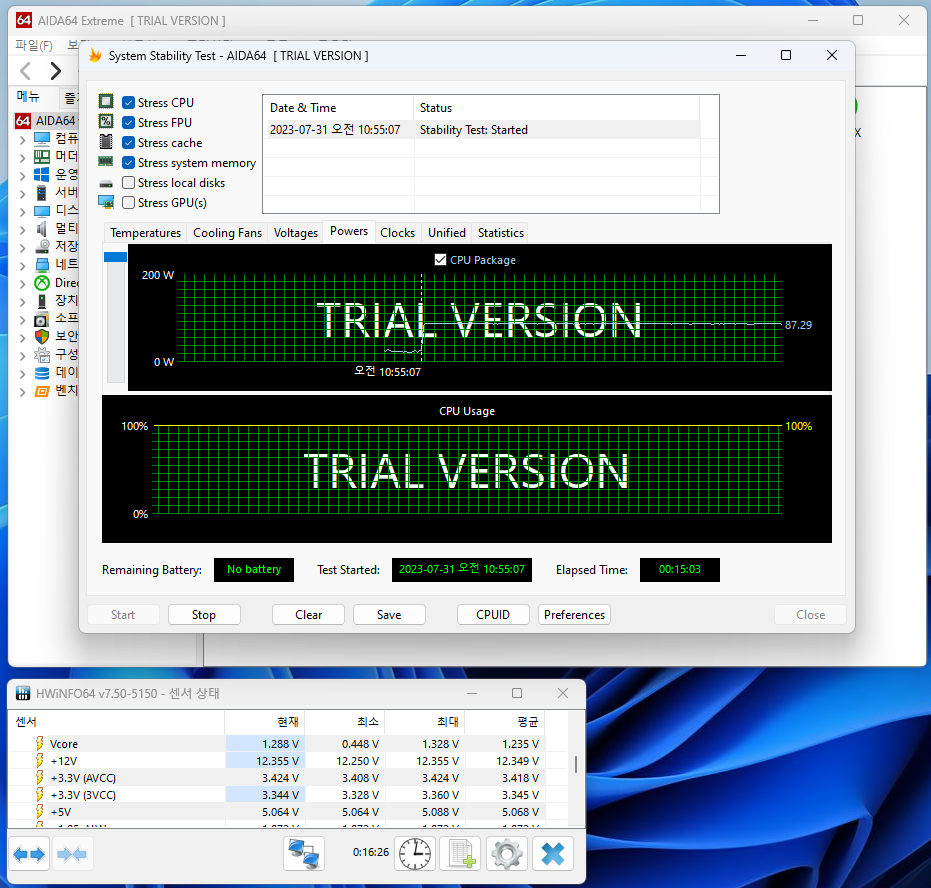931x888 pixels.
Task: Click the HWiNFO clock reset timer icon
Action: 414,854
